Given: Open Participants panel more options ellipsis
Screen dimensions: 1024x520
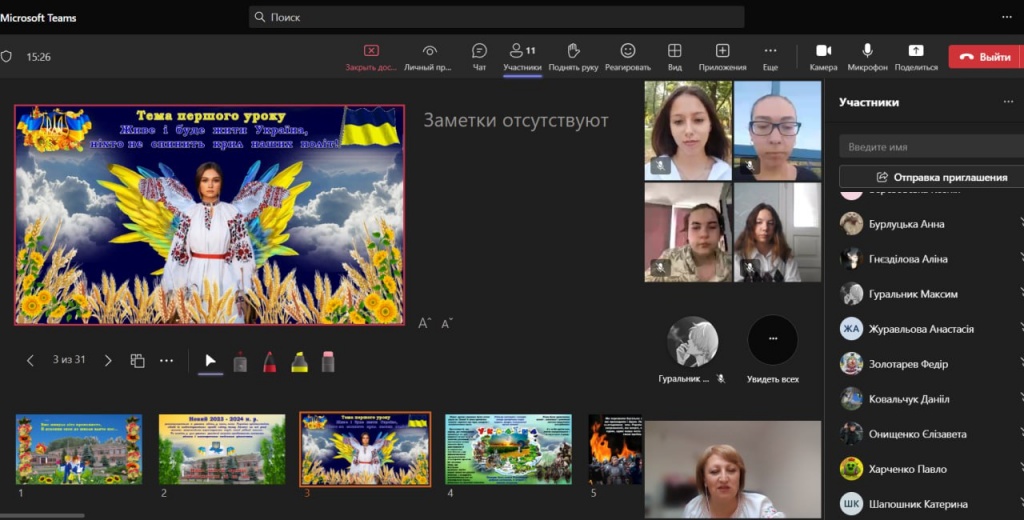Looking at the screenshot, I should pyautogui.click(x=1008, y=102).
